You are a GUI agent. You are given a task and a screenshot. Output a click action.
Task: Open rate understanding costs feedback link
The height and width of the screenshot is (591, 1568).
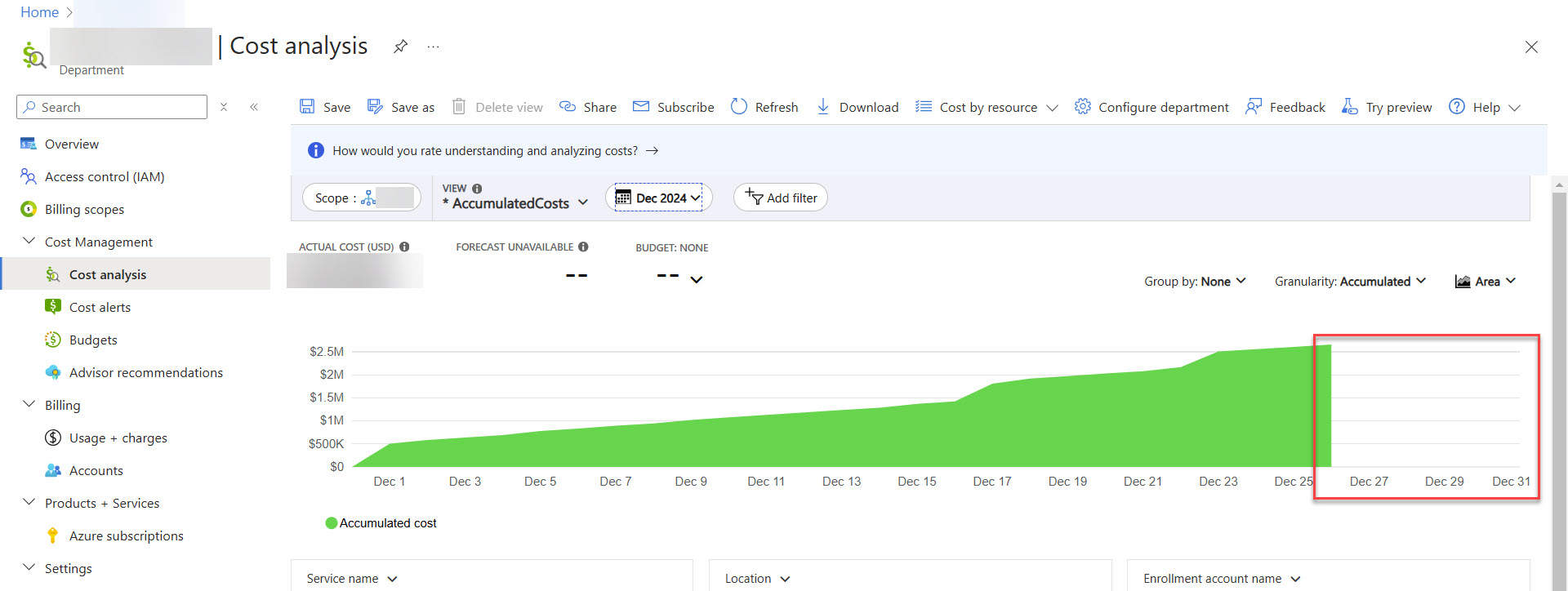pos(495,151)
